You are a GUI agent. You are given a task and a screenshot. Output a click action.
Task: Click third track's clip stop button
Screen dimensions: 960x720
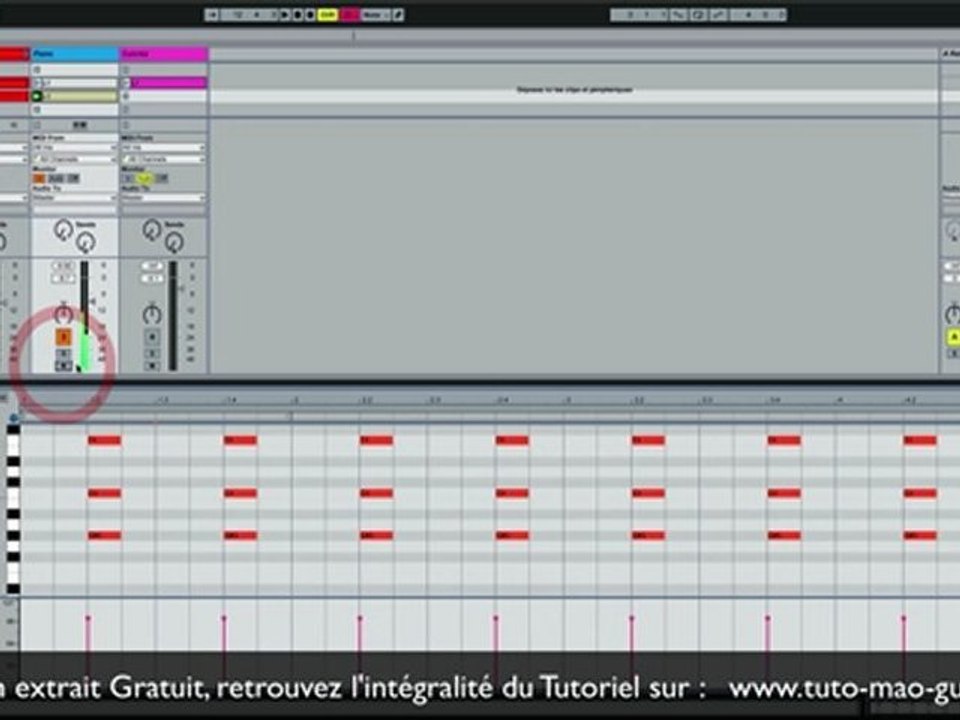point(126,124)
